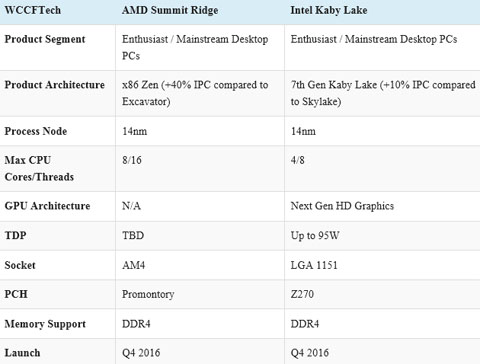
Task: Click the 8/16 cores/threads value
Action: click(x=132, y=160)
